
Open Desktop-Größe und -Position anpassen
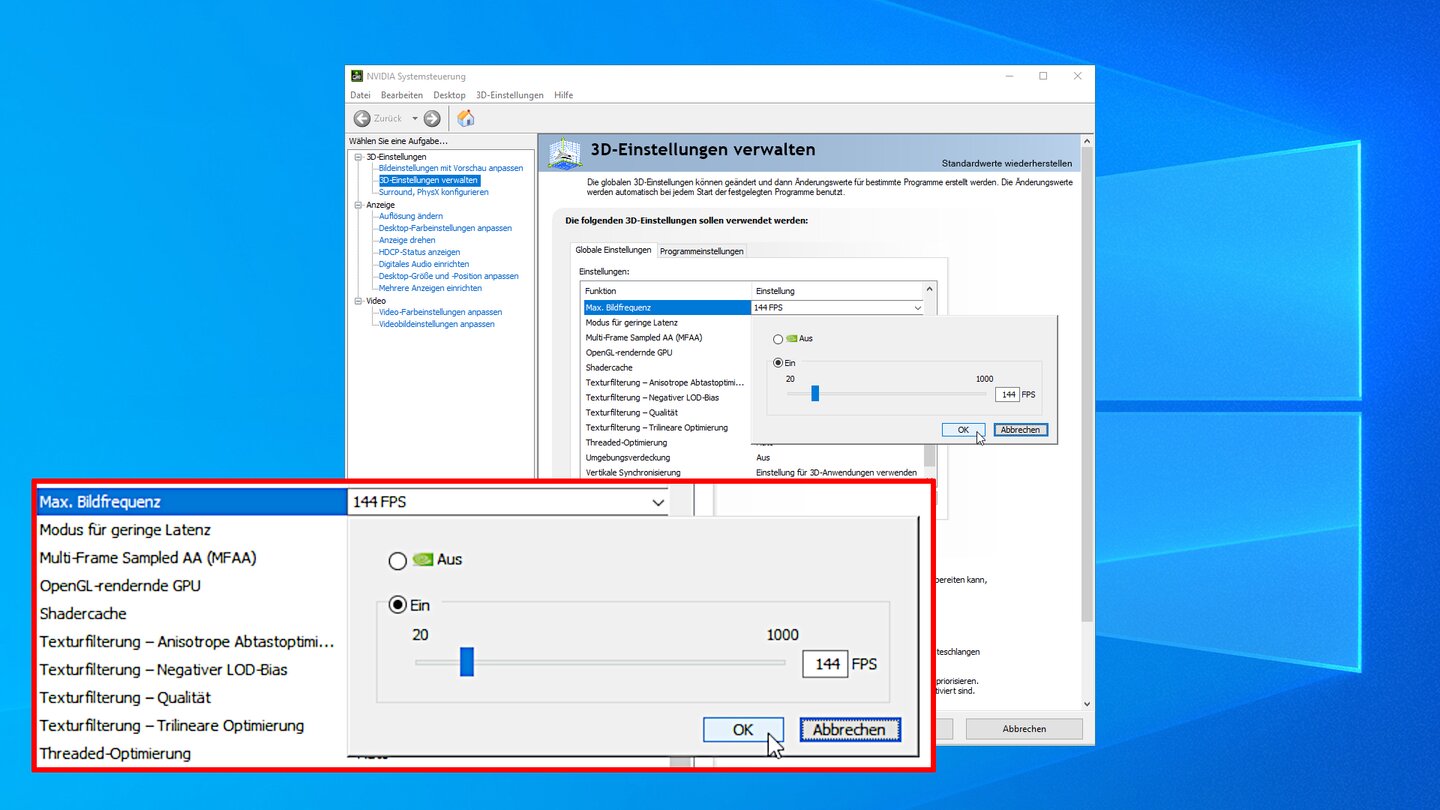pos(449,276)
